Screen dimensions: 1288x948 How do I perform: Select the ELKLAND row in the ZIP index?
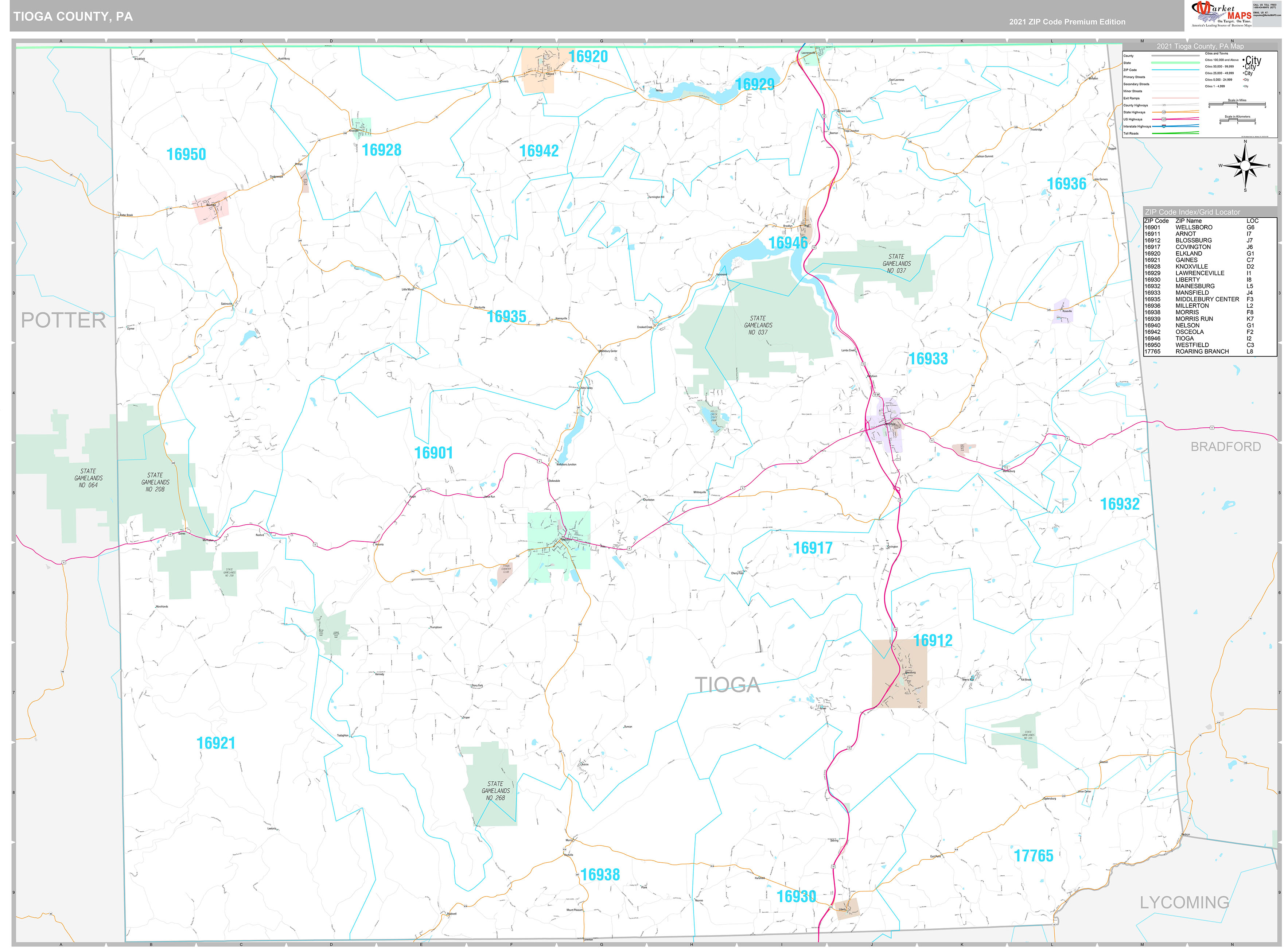(x=1210, y=254)
